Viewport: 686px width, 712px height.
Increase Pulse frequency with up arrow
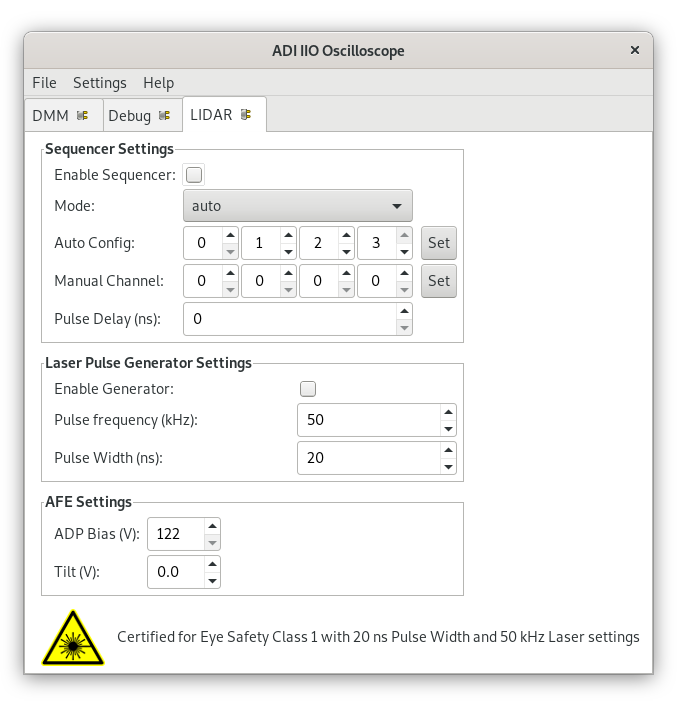pyautogui.click(x=448, y=412)
